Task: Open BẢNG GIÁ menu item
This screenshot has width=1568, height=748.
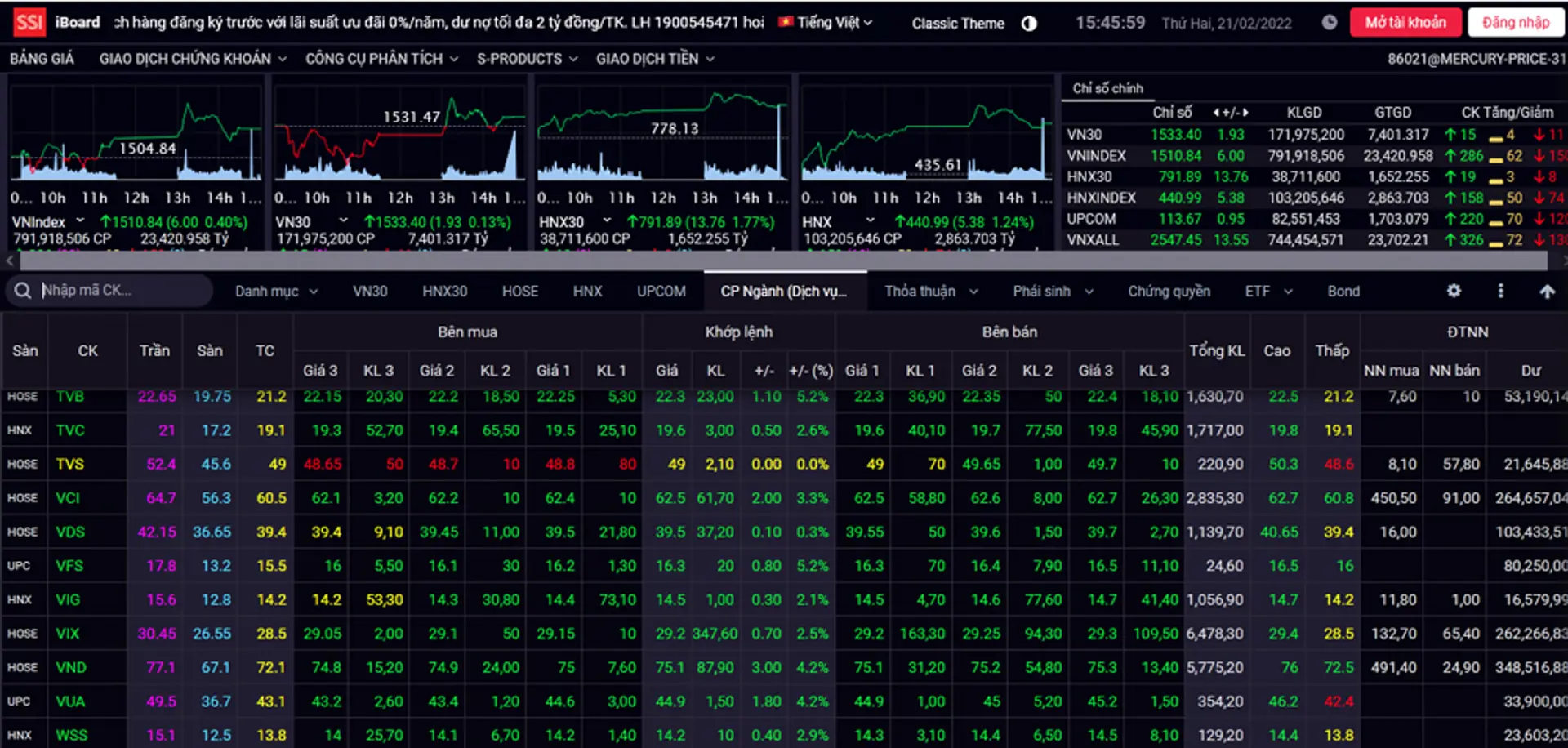Action: pyautogui.click(x=42, y=59)
